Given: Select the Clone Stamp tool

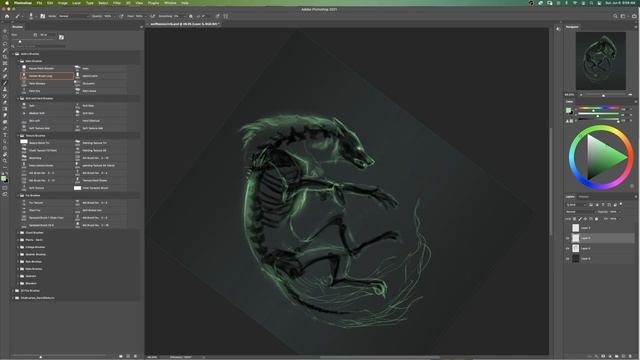Looking at the screenshot, I should click(5, 89).
